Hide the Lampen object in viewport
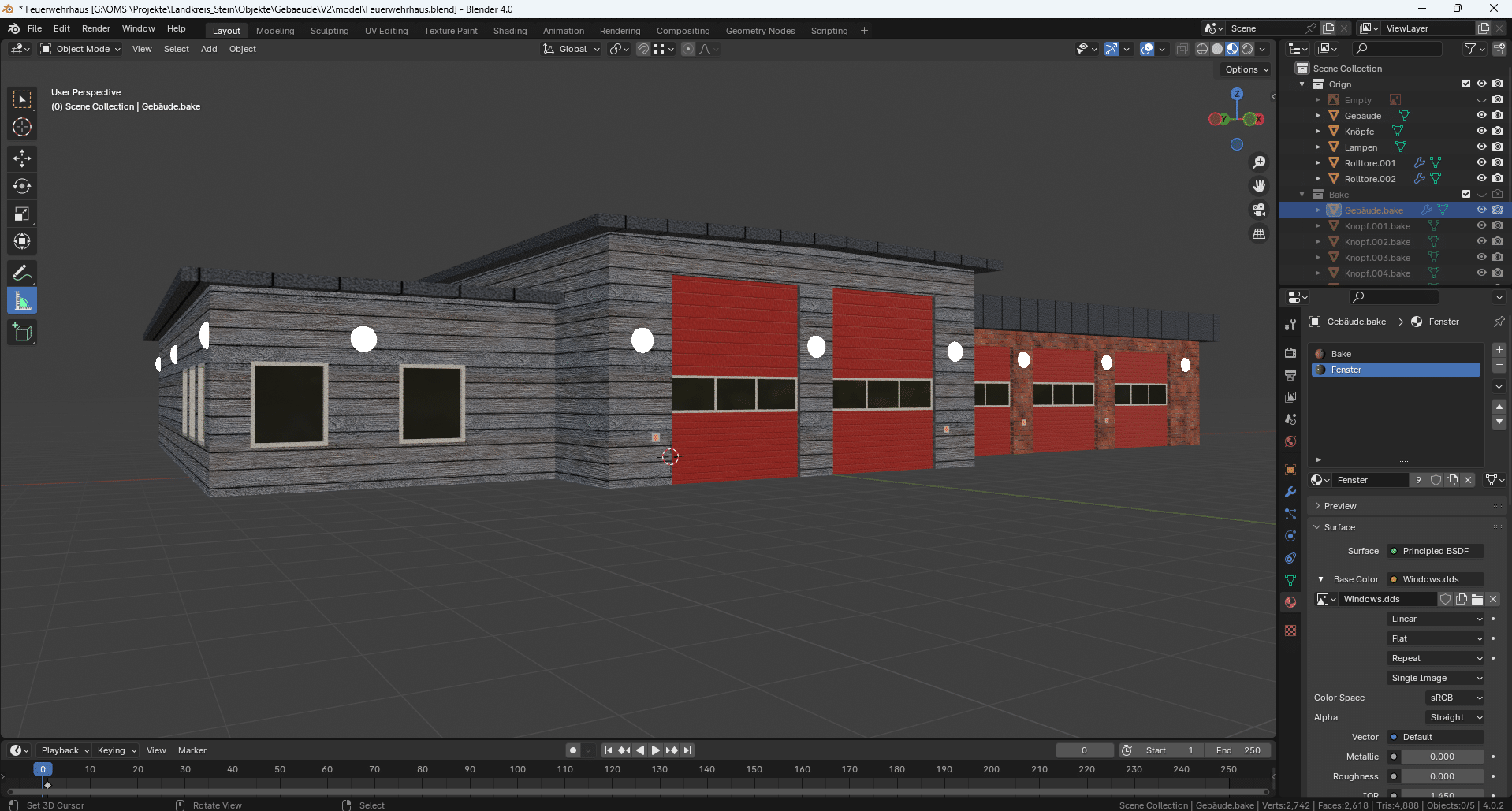1512x811 pixels. (x=1481, y=147)
